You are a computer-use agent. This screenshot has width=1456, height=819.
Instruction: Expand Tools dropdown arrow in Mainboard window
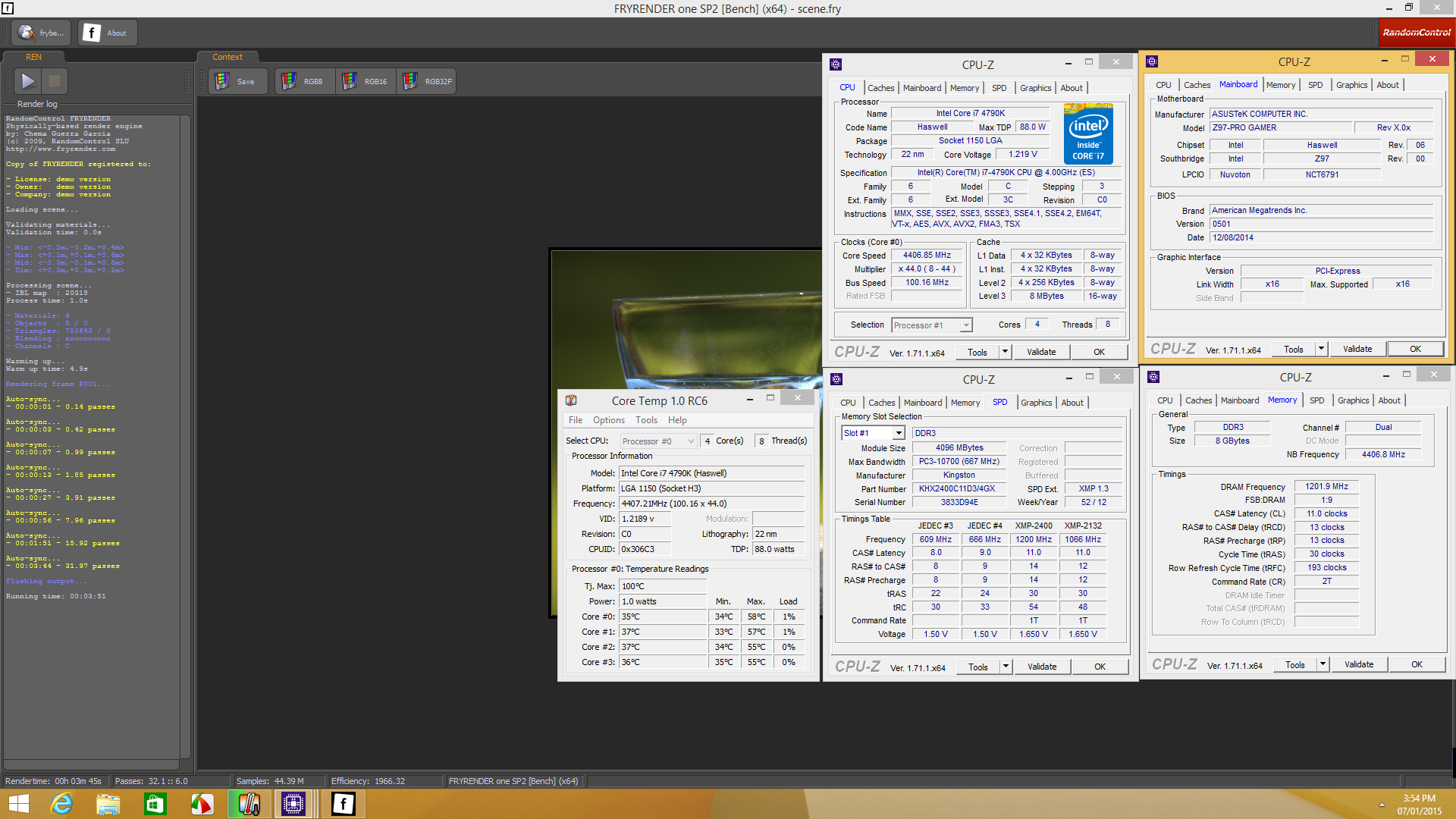[x=1321, y=349]
